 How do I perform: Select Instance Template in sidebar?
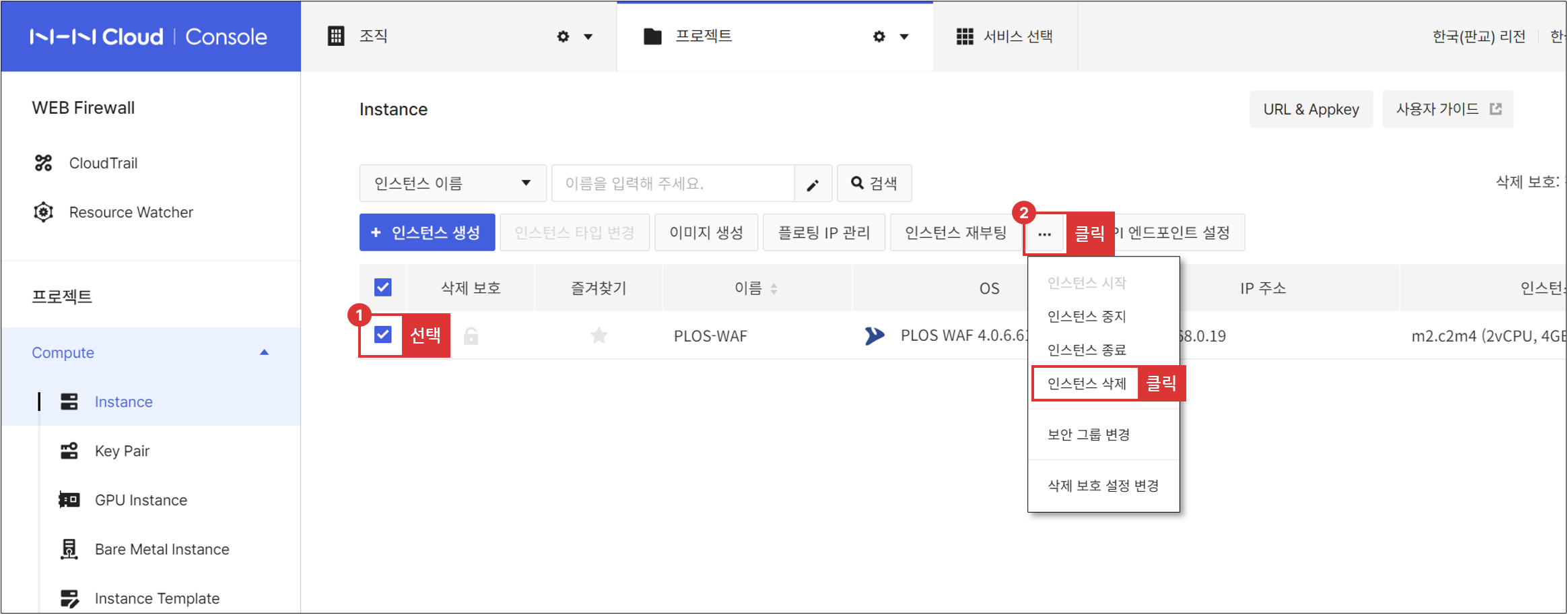pos(156,597)
